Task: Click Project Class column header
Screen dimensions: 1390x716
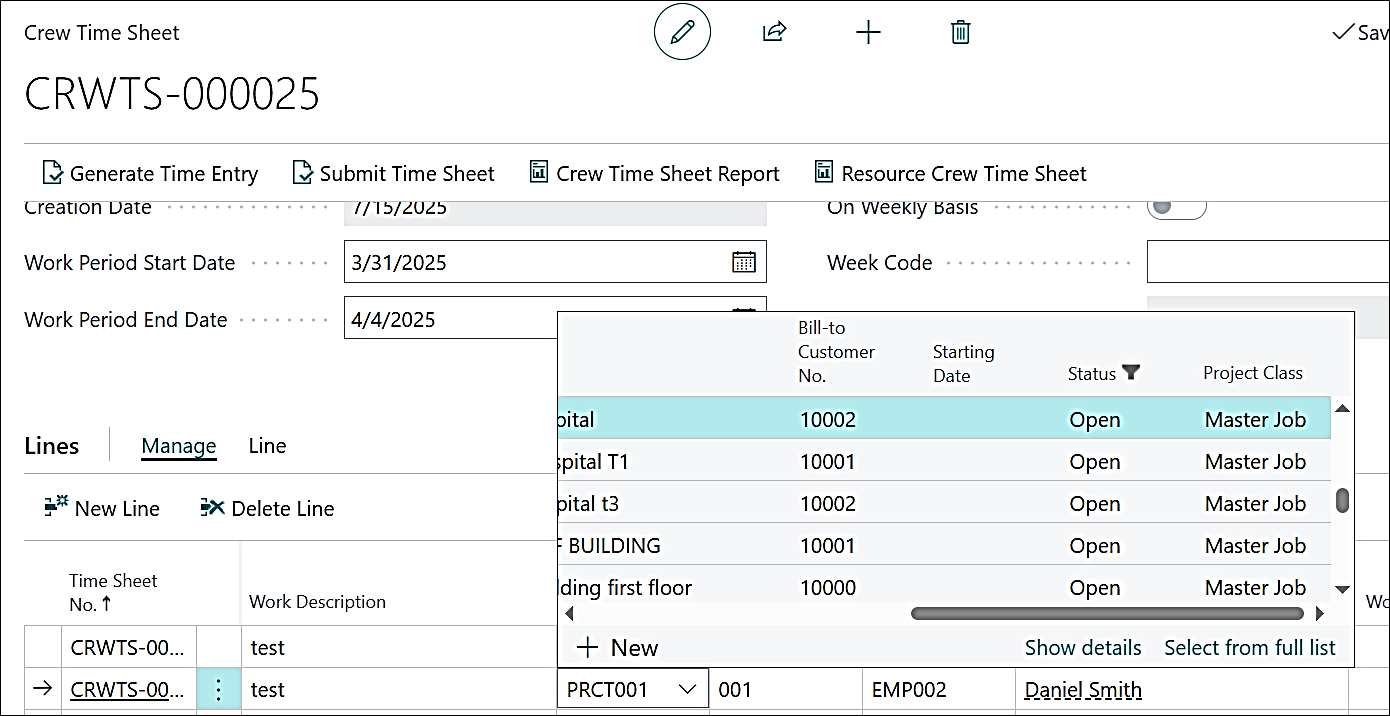Action: [x=1253, y=373]
